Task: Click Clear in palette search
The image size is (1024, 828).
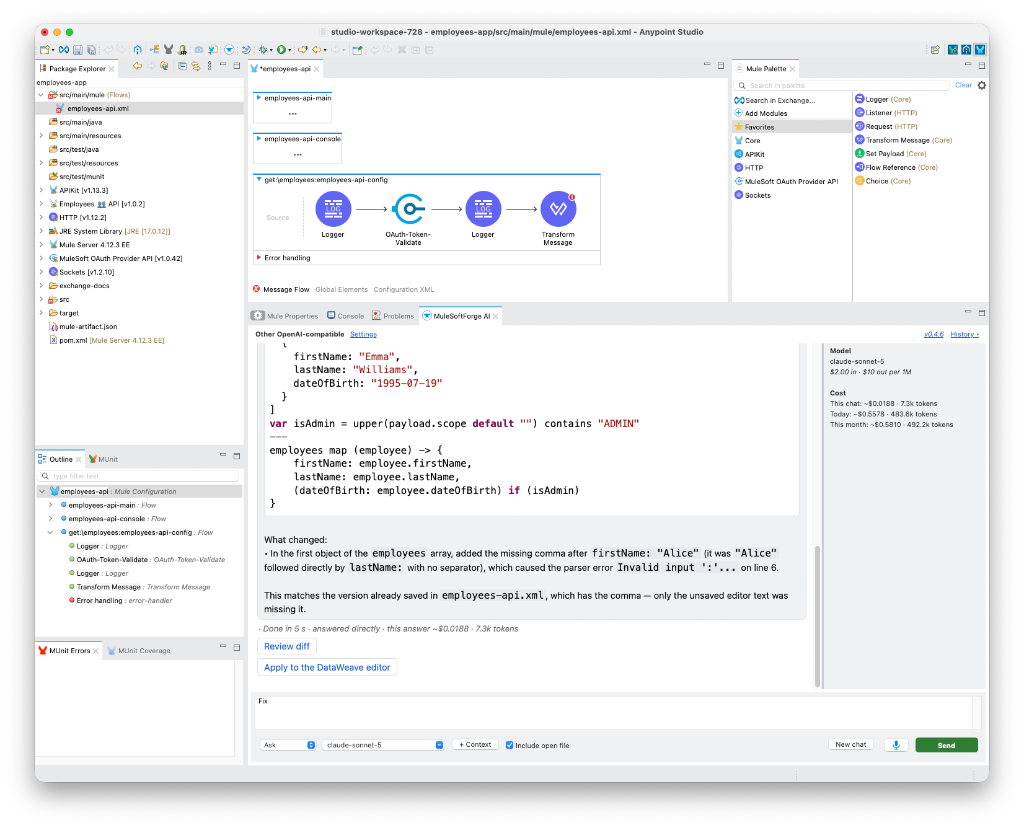Action: (963, 86)
